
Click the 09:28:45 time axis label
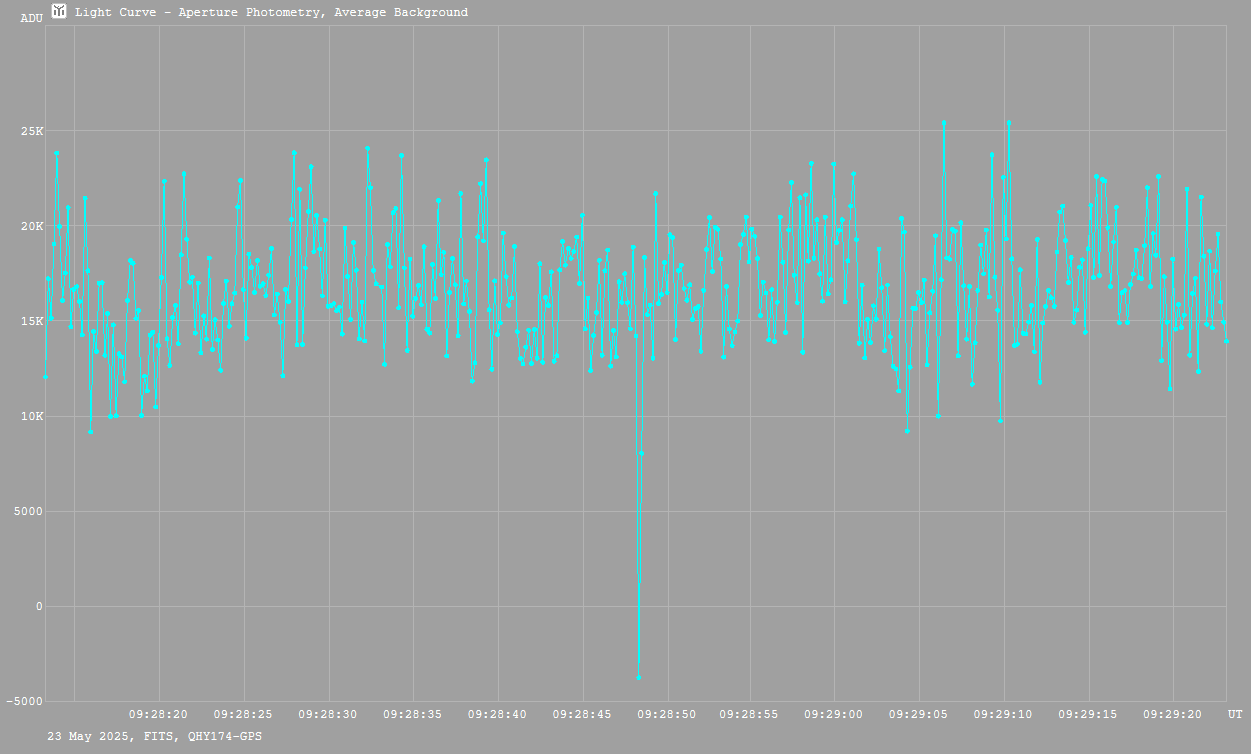pyautogui.click(x=581, y=715)
